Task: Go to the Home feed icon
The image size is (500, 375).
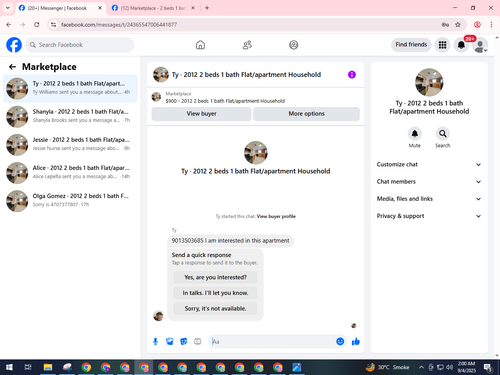Action: coord(200,45)
